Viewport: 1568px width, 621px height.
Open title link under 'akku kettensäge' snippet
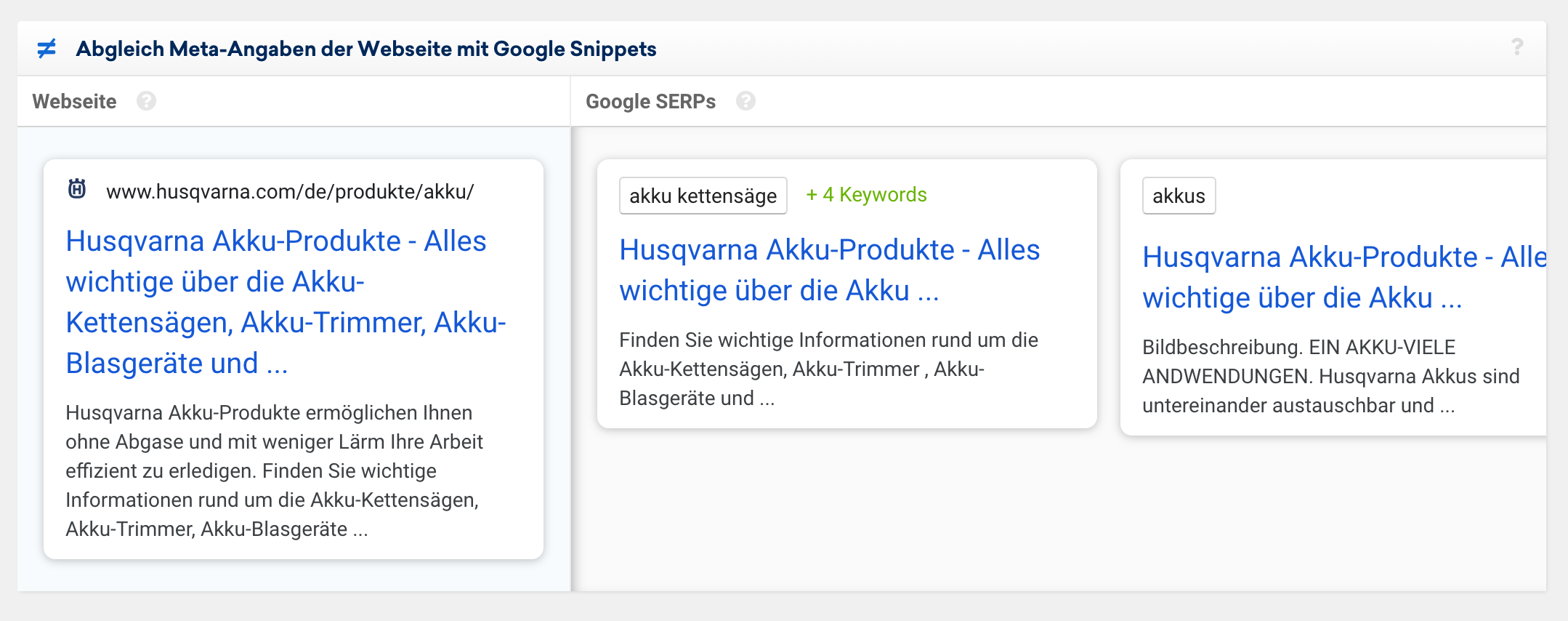[x=829, y=270]
